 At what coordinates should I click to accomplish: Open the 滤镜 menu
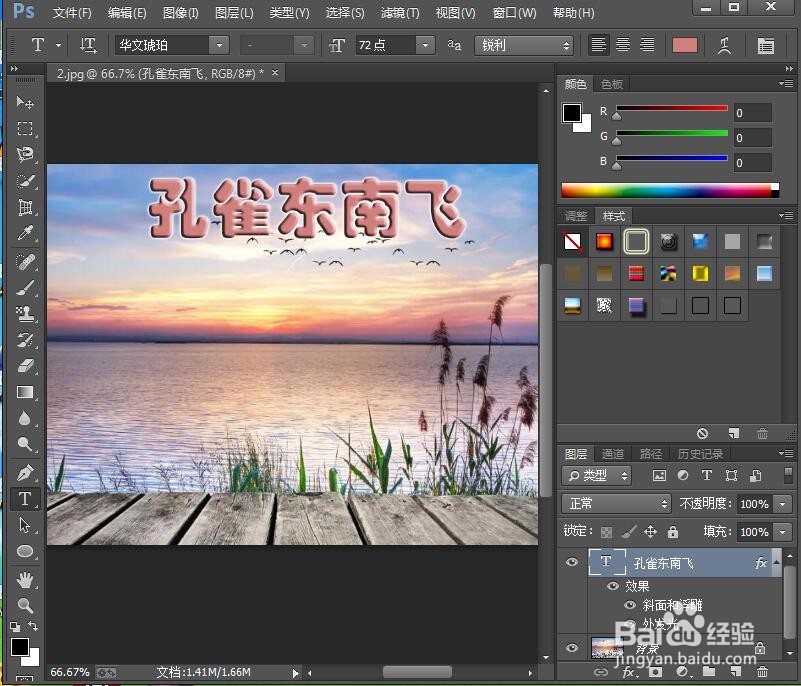point(399,12)
